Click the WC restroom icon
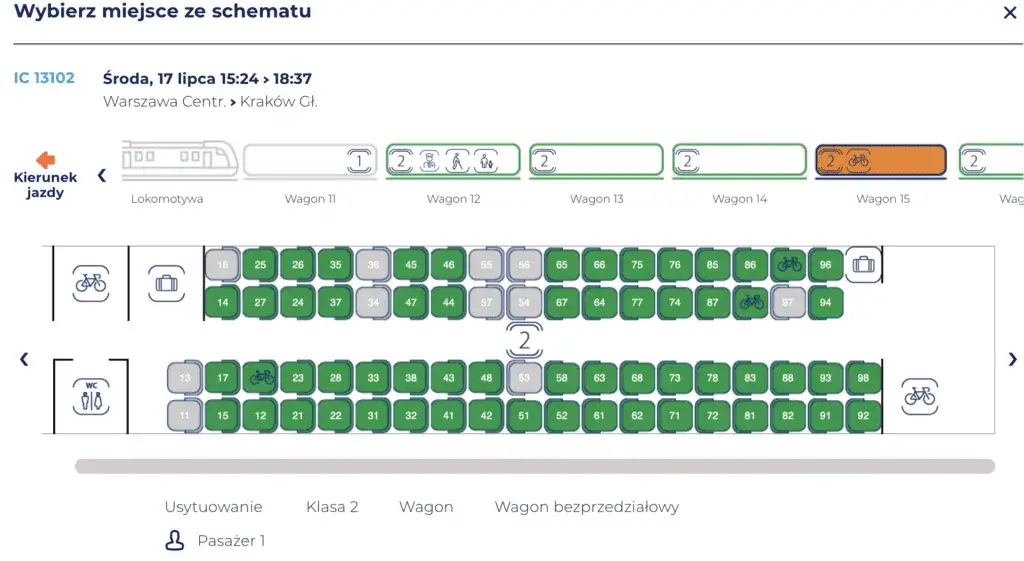 tap(91, 395)
